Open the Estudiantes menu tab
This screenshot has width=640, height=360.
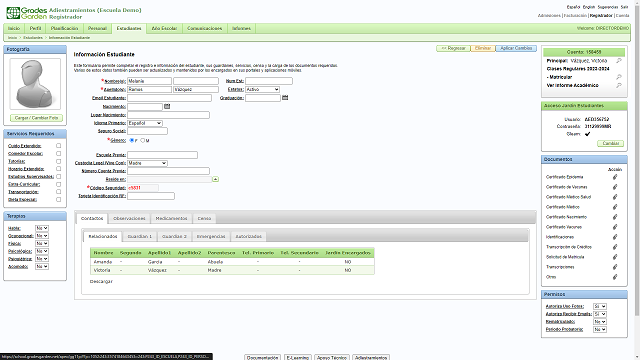click(x=129, y=29)
